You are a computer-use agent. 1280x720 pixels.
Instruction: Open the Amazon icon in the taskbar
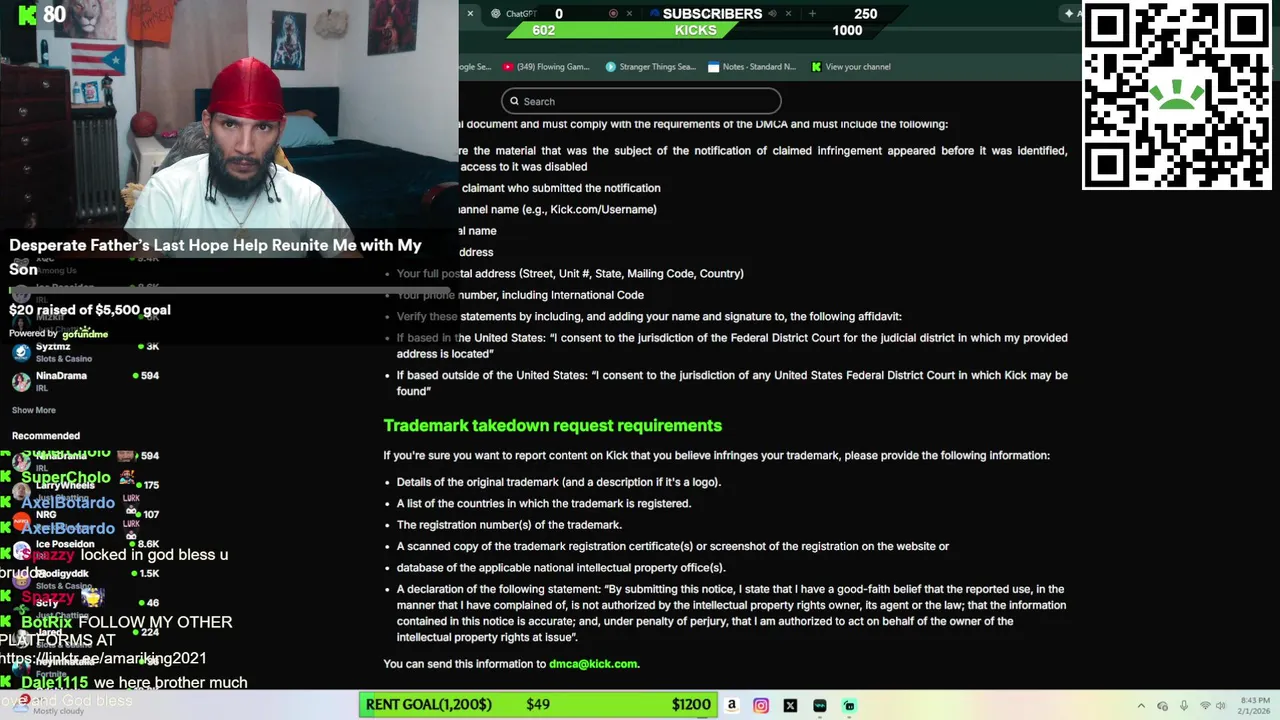pyautogui.click(x=732, y=705)
